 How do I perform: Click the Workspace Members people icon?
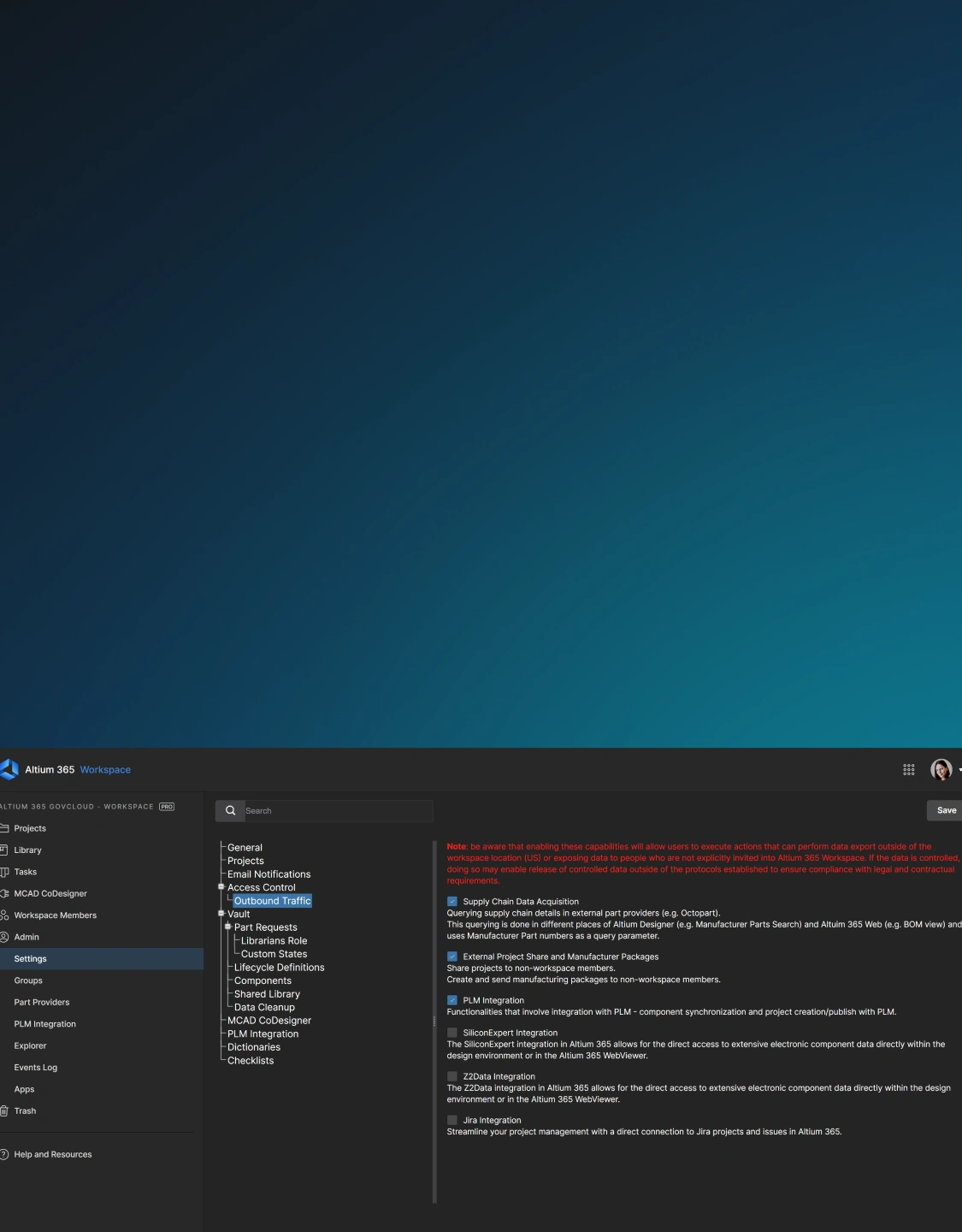(4, 915)
